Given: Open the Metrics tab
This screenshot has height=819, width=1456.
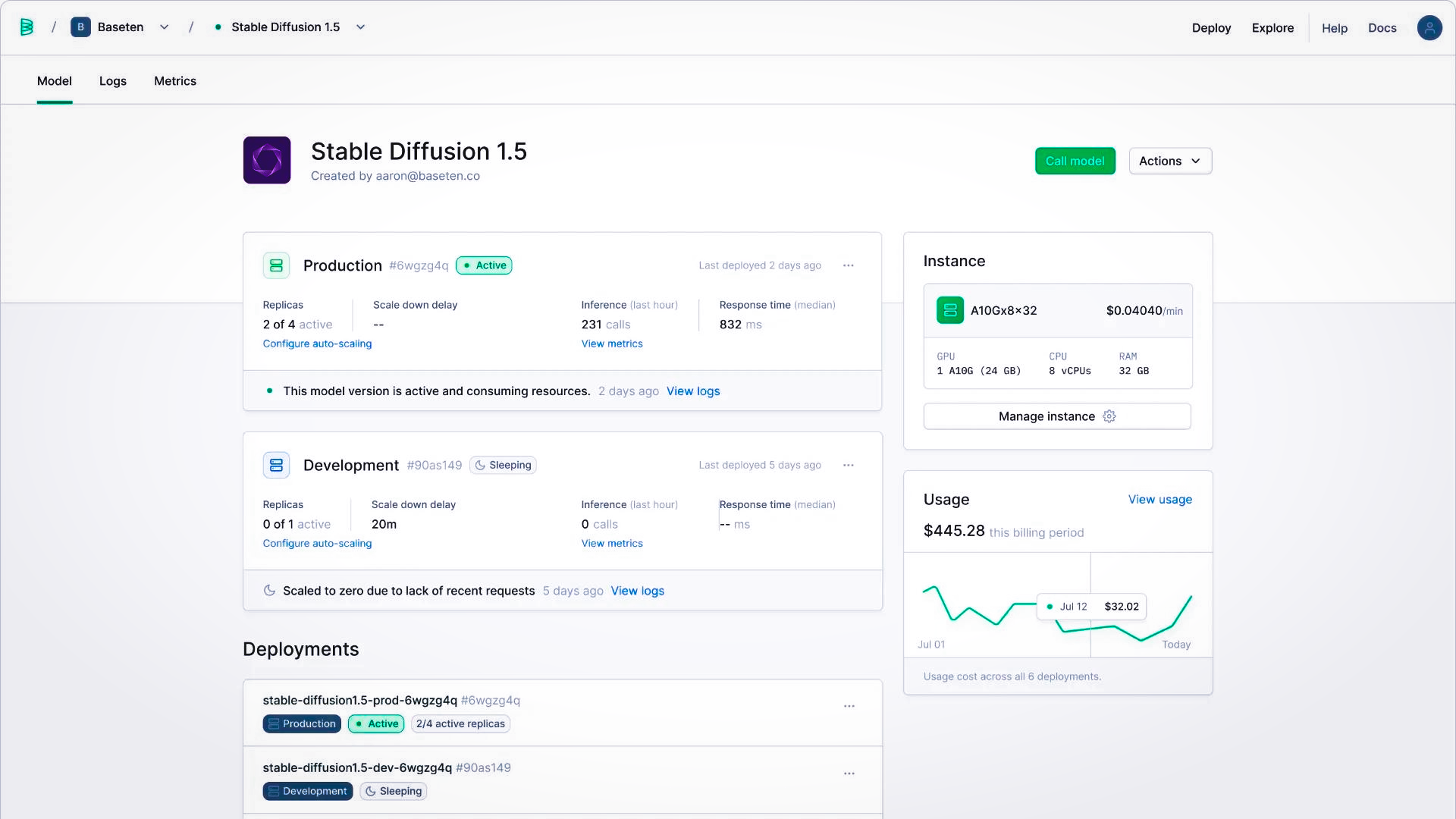Looking at the screenshot, I should (x=175, y=81).
